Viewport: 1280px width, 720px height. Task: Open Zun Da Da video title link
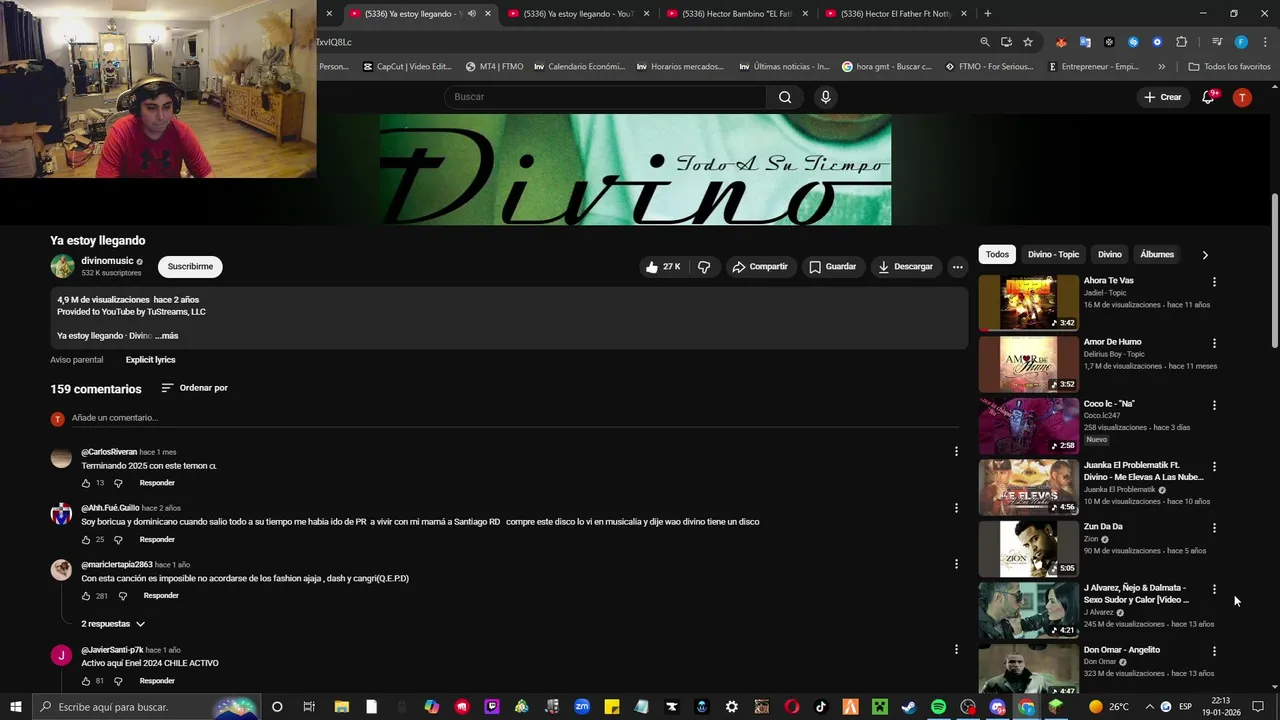tap(1103, 526)
